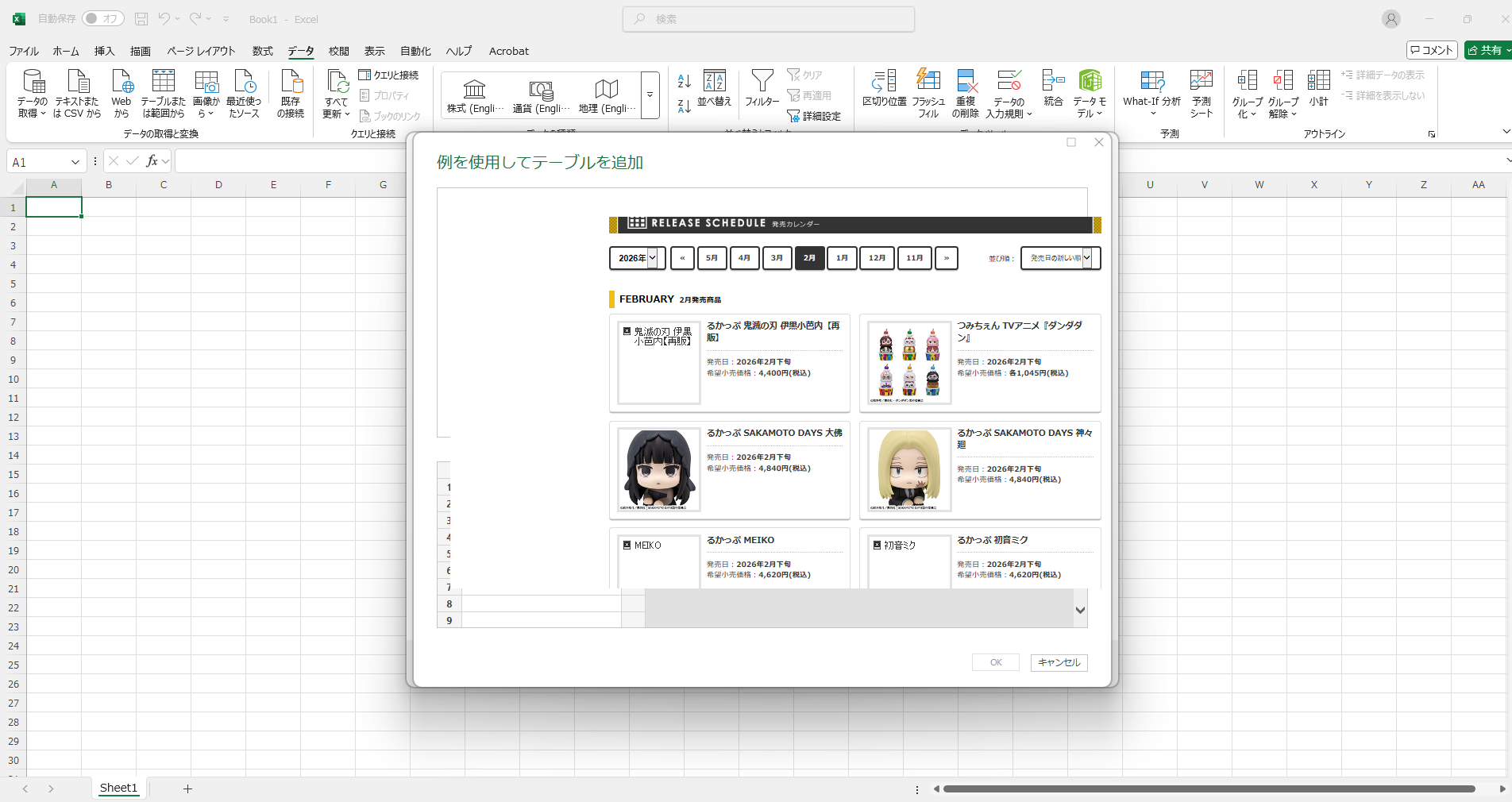Image resolution: width=1512 pixels, height=802 pixels.
Task: Open the 2026年 year dropdown
Action: click(x=638, y=258)
